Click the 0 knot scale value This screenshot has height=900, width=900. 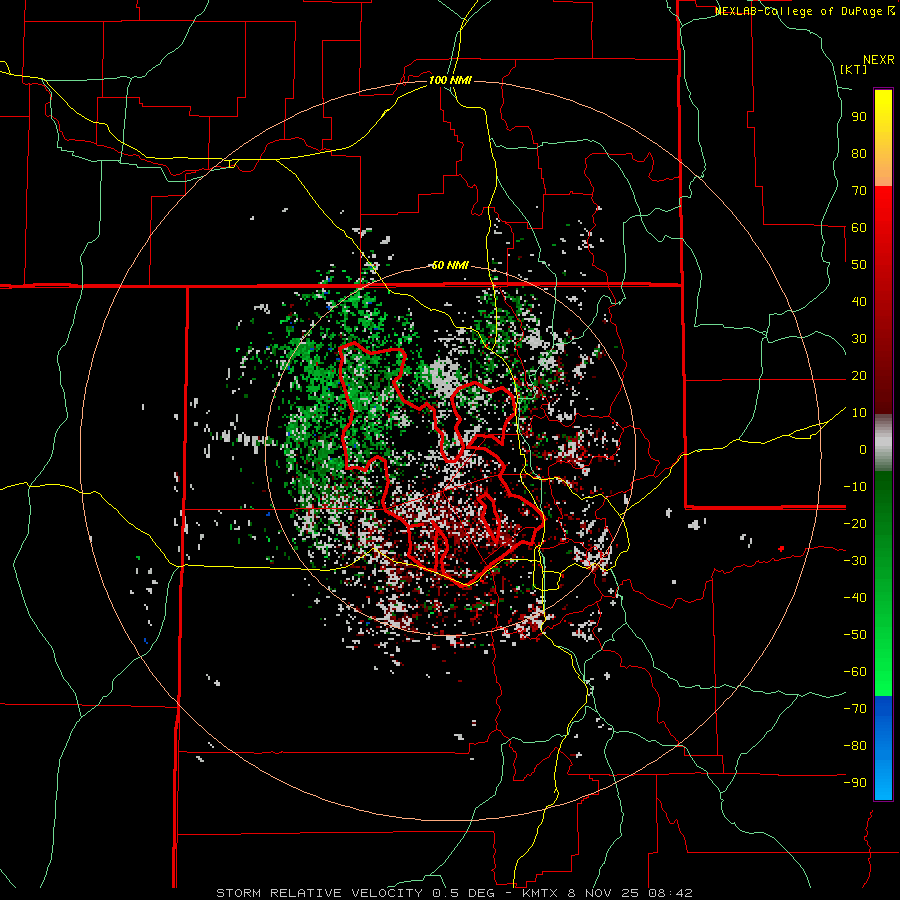[863, 450]
